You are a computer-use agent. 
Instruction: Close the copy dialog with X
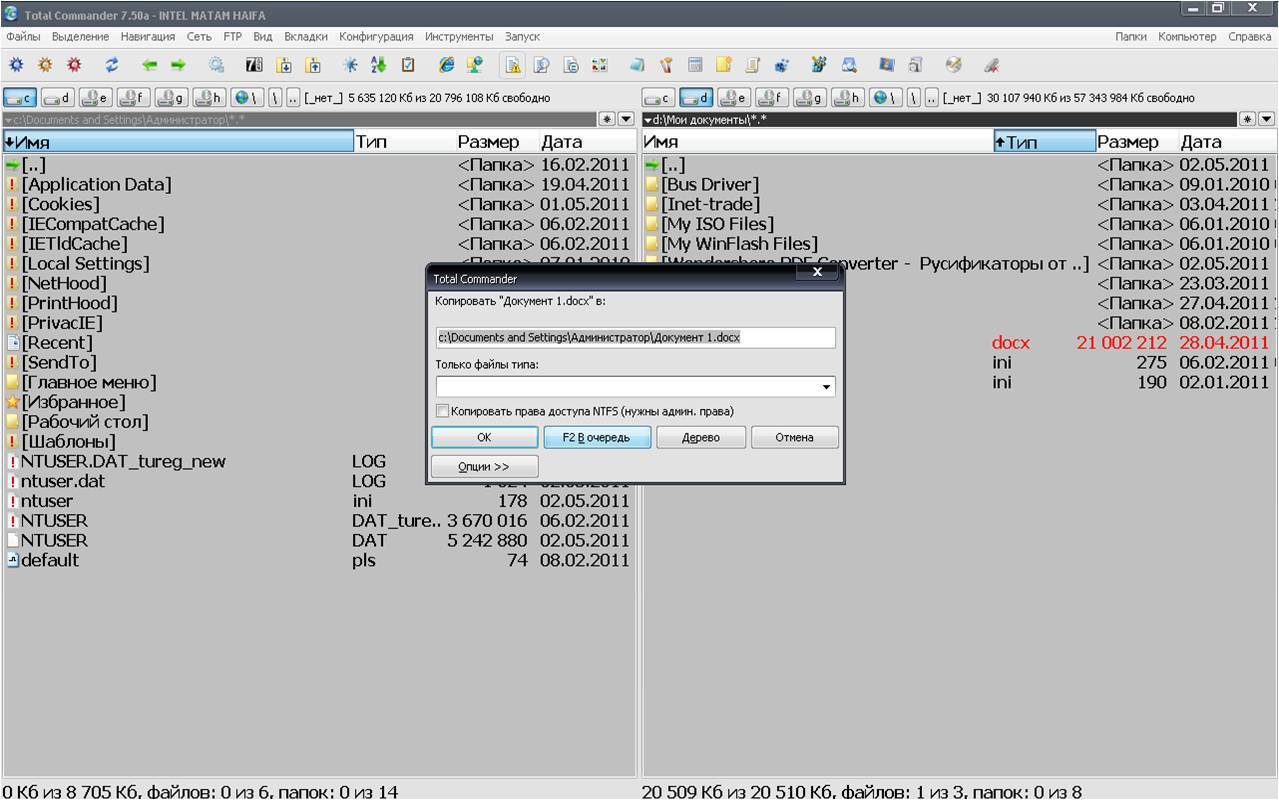(817, 271)
